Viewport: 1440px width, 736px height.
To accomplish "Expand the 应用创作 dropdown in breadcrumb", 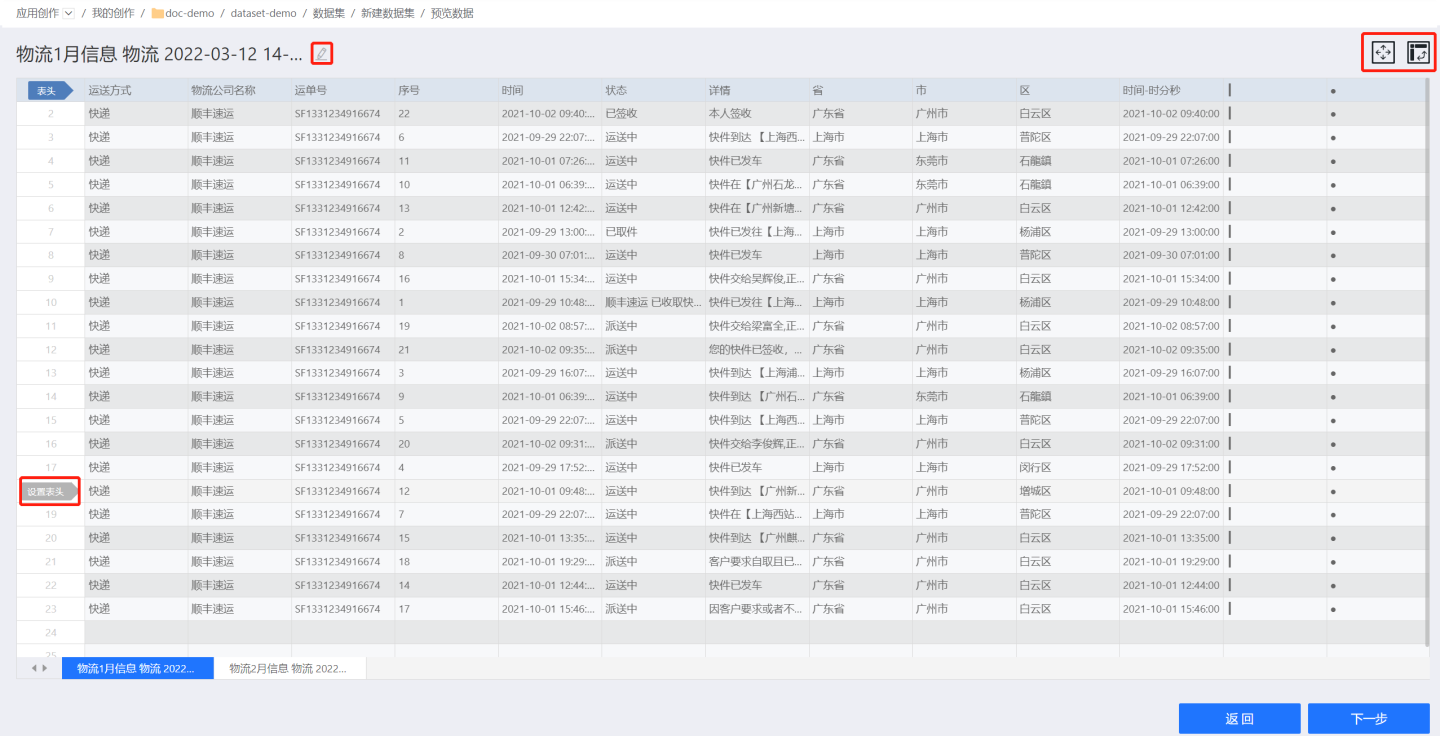I will 68,14.
